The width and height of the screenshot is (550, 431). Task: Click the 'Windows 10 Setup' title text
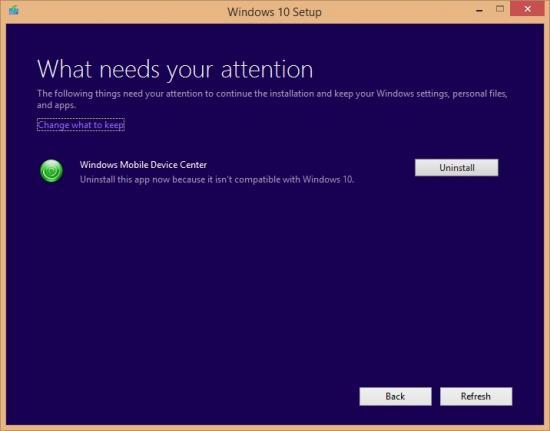tap(274, 12)
